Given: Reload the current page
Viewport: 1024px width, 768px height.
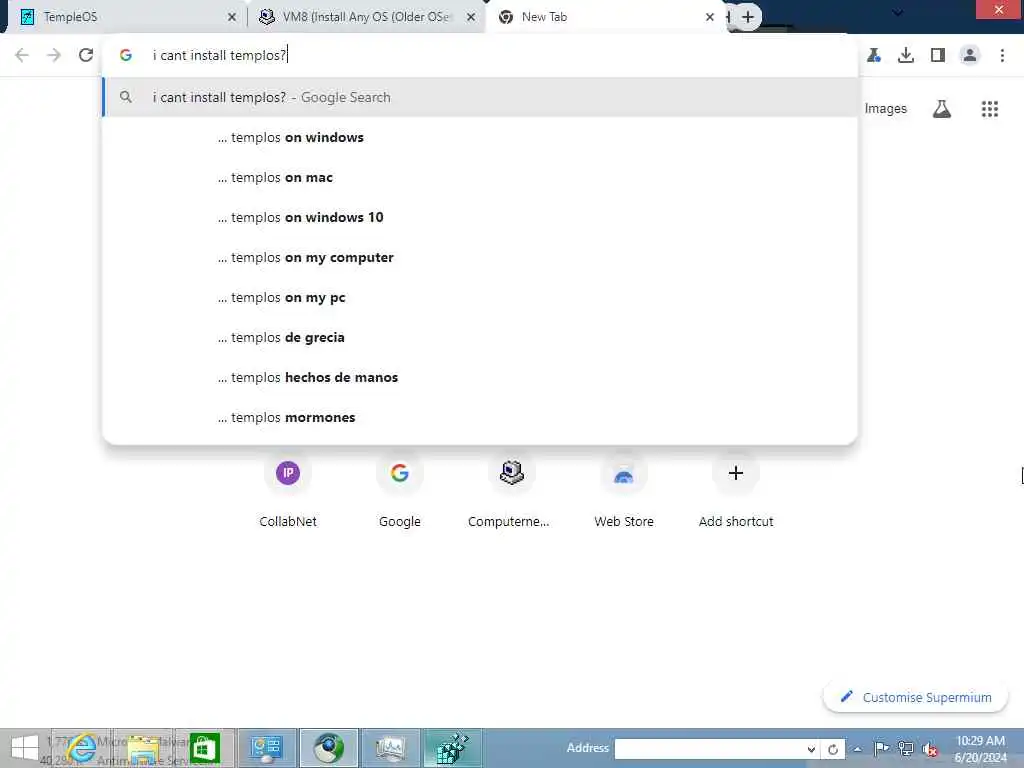Looking at the screenshot, I should tap(86, 56).
